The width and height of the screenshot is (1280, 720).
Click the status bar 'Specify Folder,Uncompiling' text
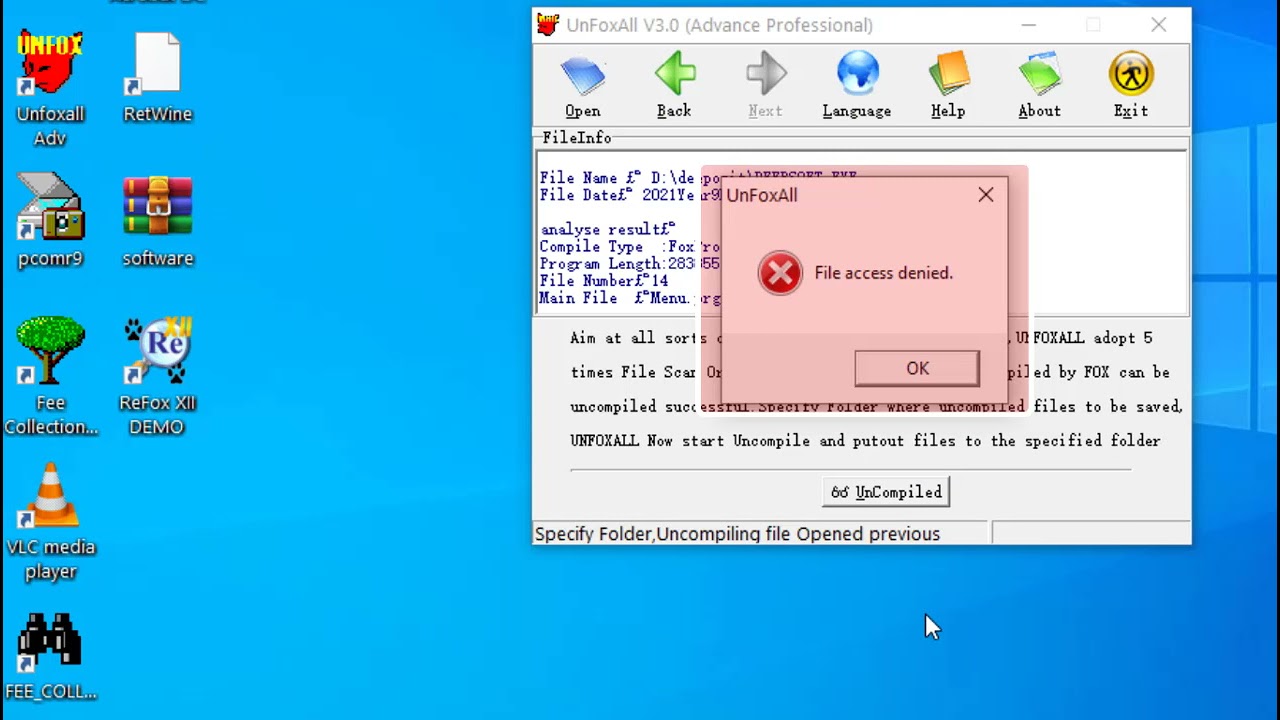click(737, 534)
